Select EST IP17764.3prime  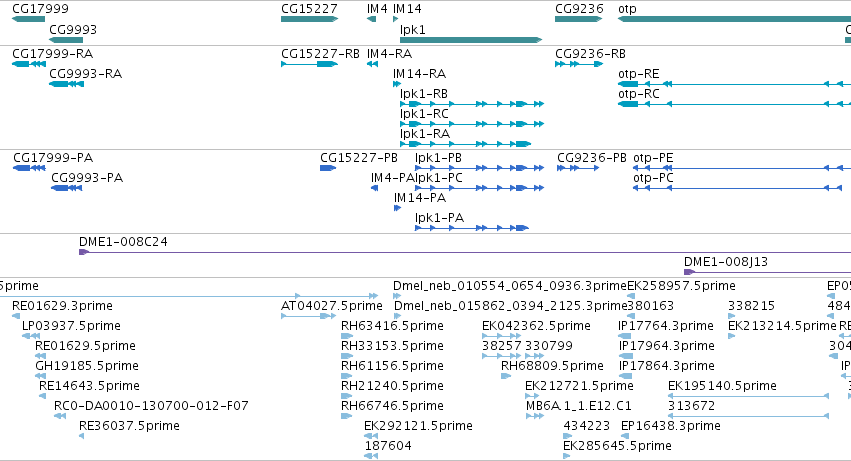click(666, 326)
